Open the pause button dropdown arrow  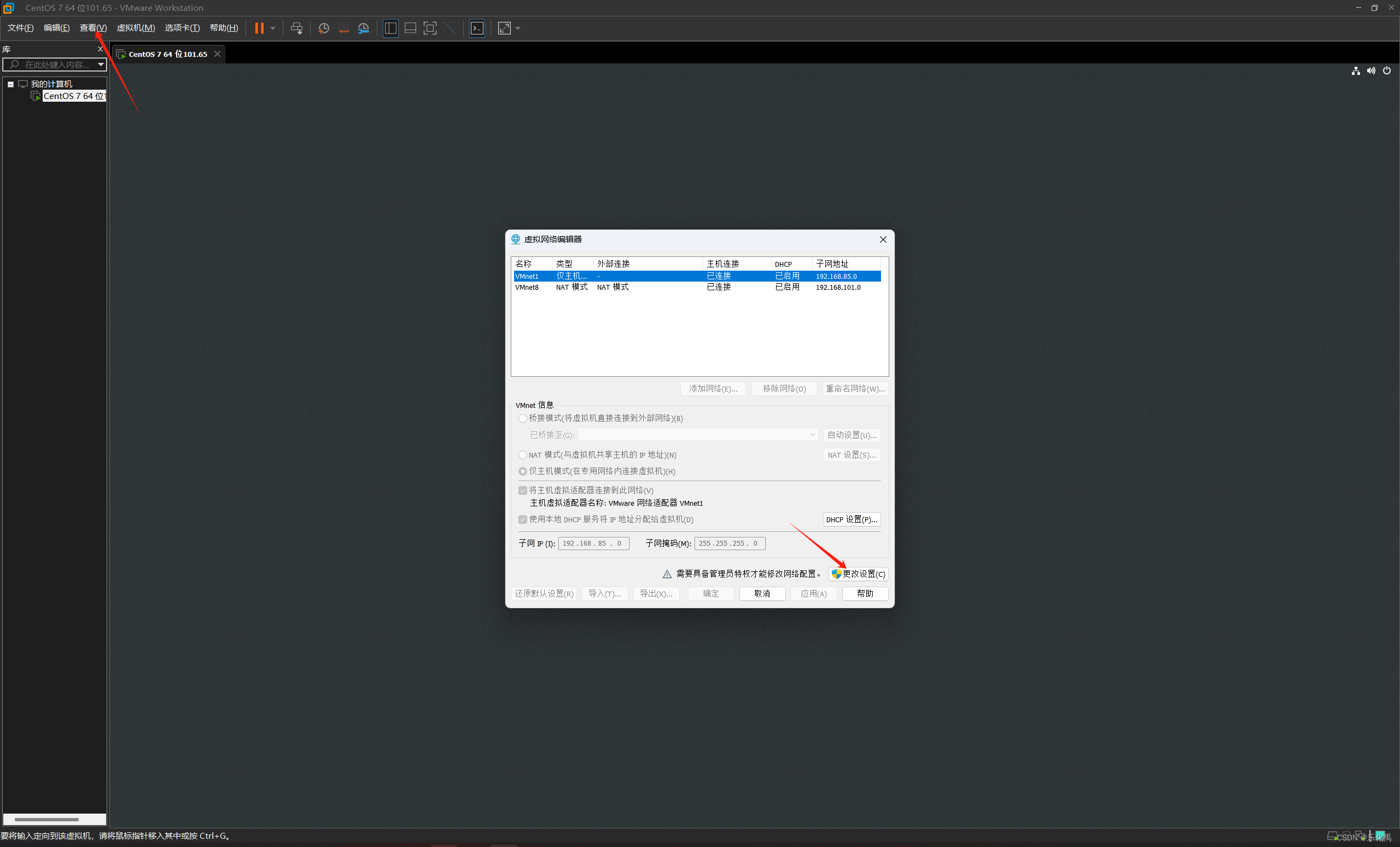[x=273, y=28]
